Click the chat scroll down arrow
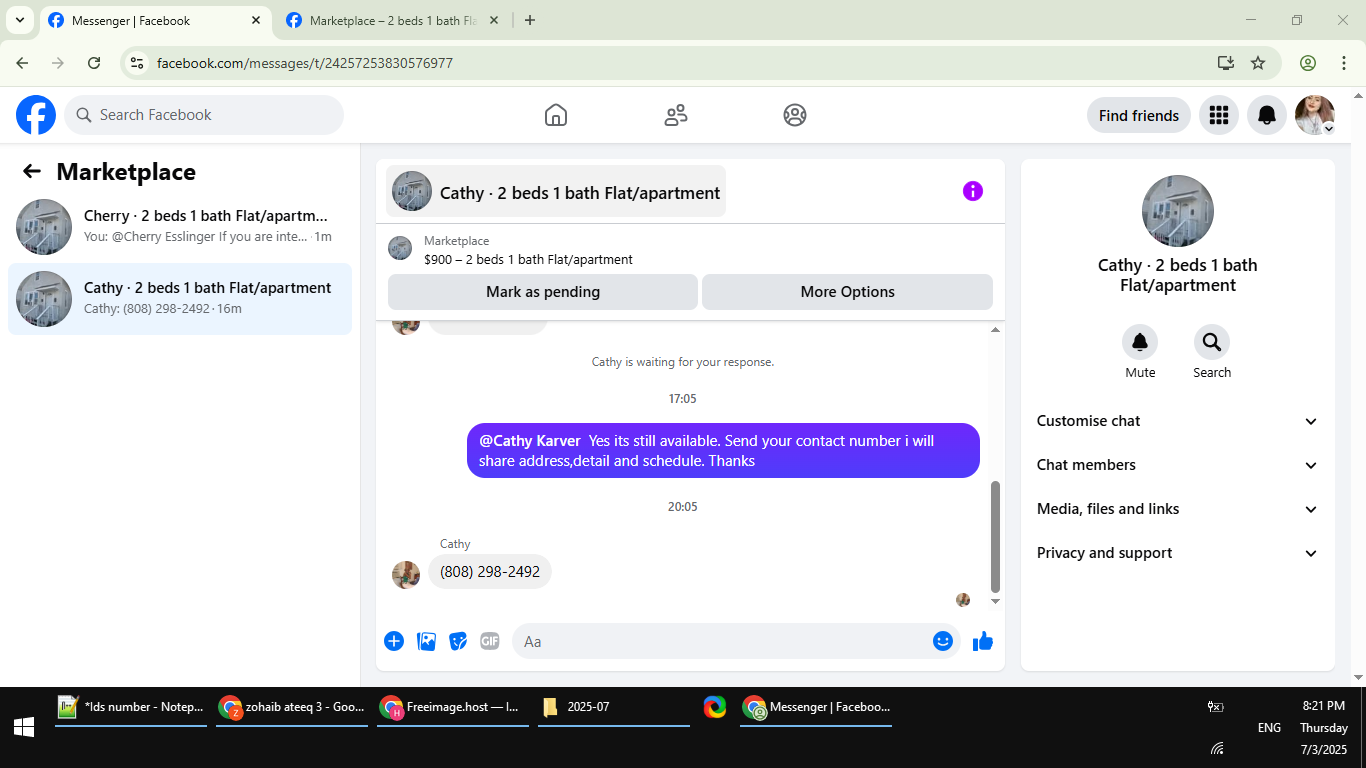The height and width of the screenshot is (768, 1366). pyautogui.click(x=995, y=601)
